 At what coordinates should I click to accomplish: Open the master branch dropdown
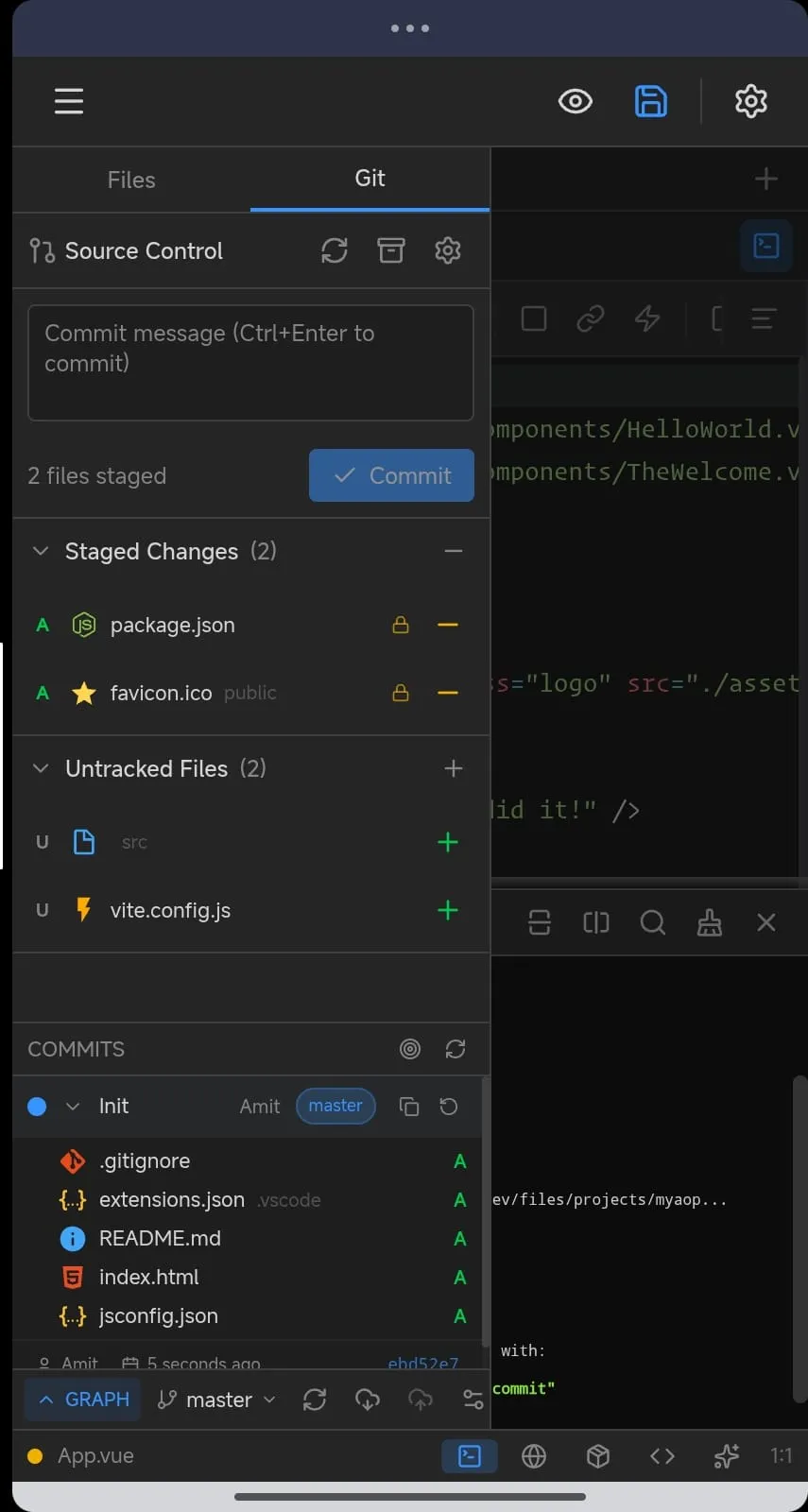[216, 1400]
